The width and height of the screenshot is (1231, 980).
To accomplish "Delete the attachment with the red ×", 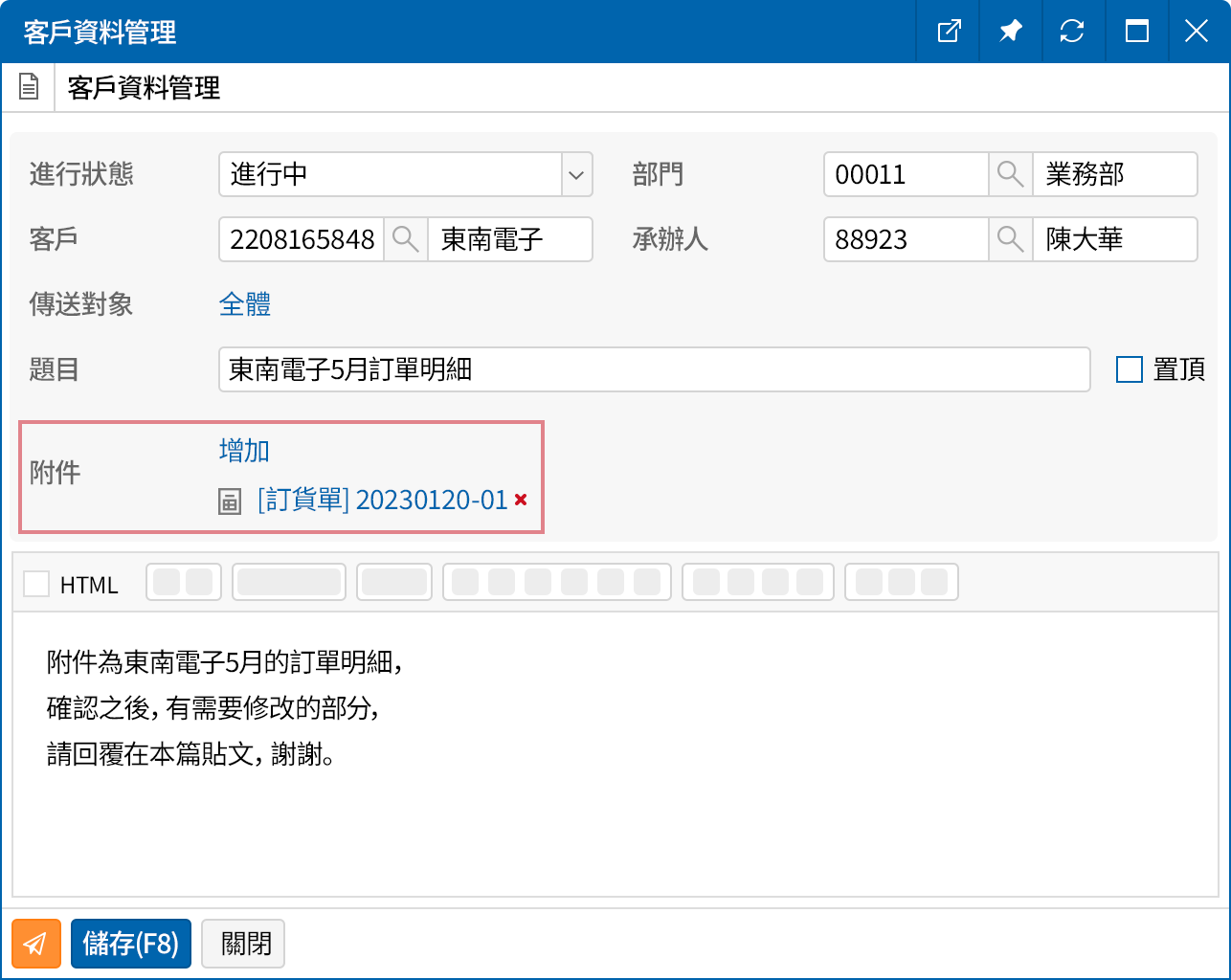I will click(x=520, y=500).
